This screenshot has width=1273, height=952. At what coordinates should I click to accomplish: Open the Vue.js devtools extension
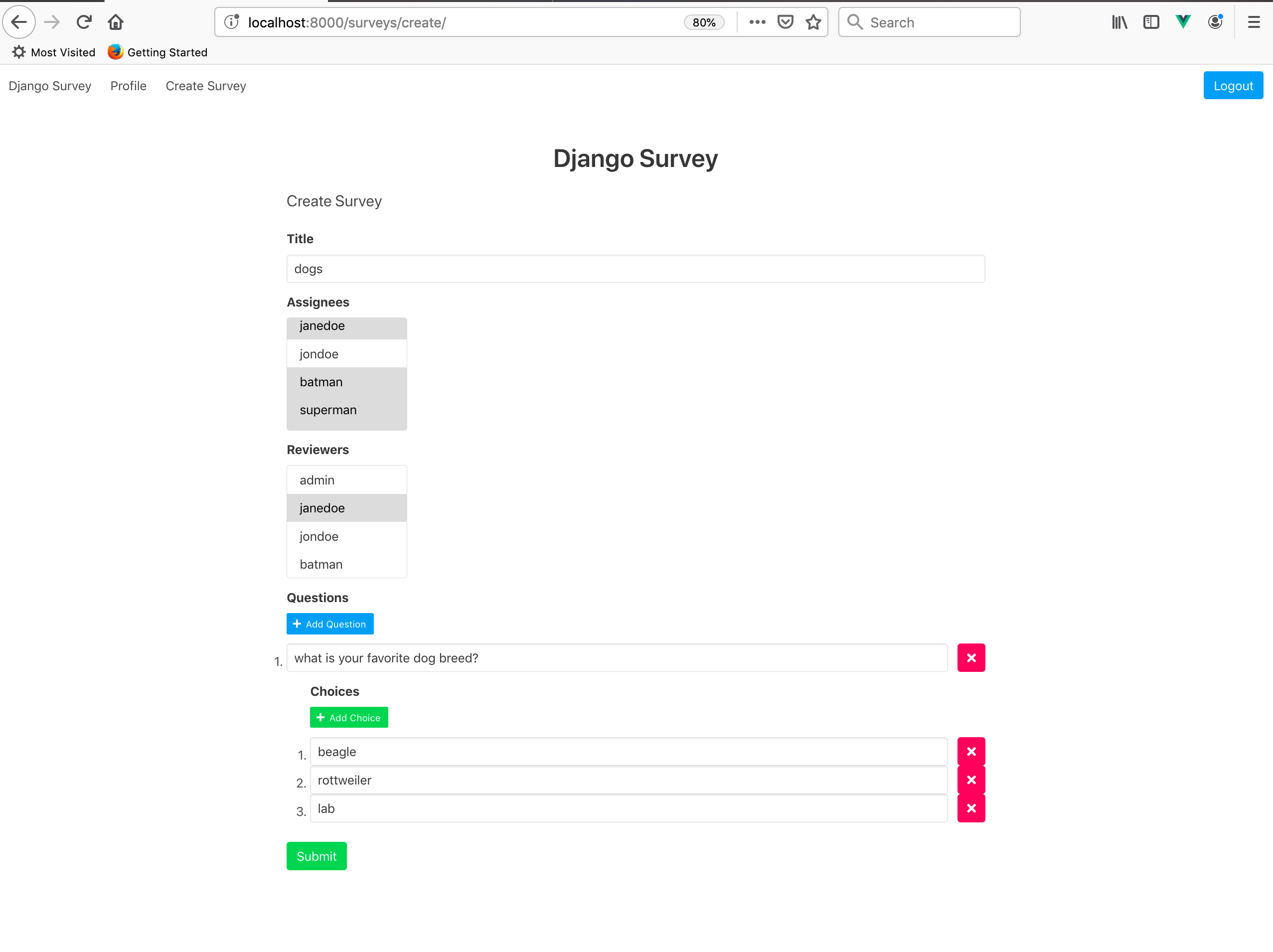(1183, 22)
